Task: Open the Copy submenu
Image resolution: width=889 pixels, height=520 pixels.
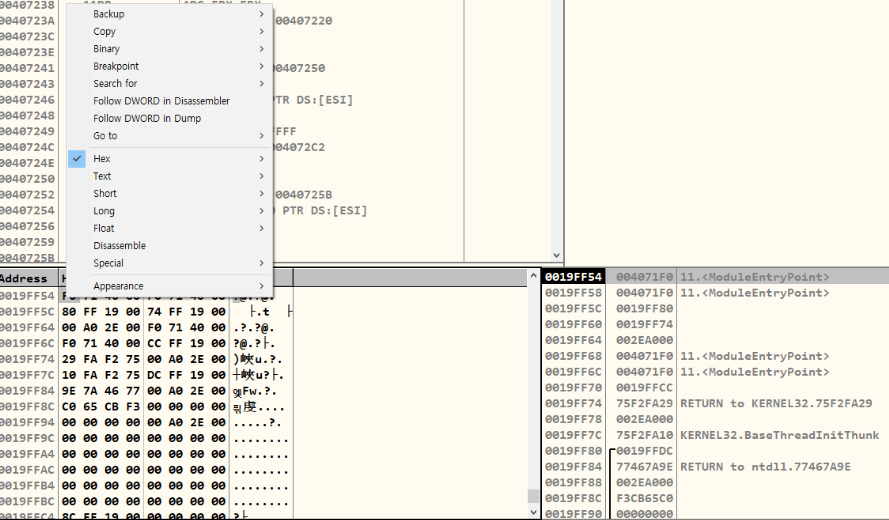Action: pos(170,31)
